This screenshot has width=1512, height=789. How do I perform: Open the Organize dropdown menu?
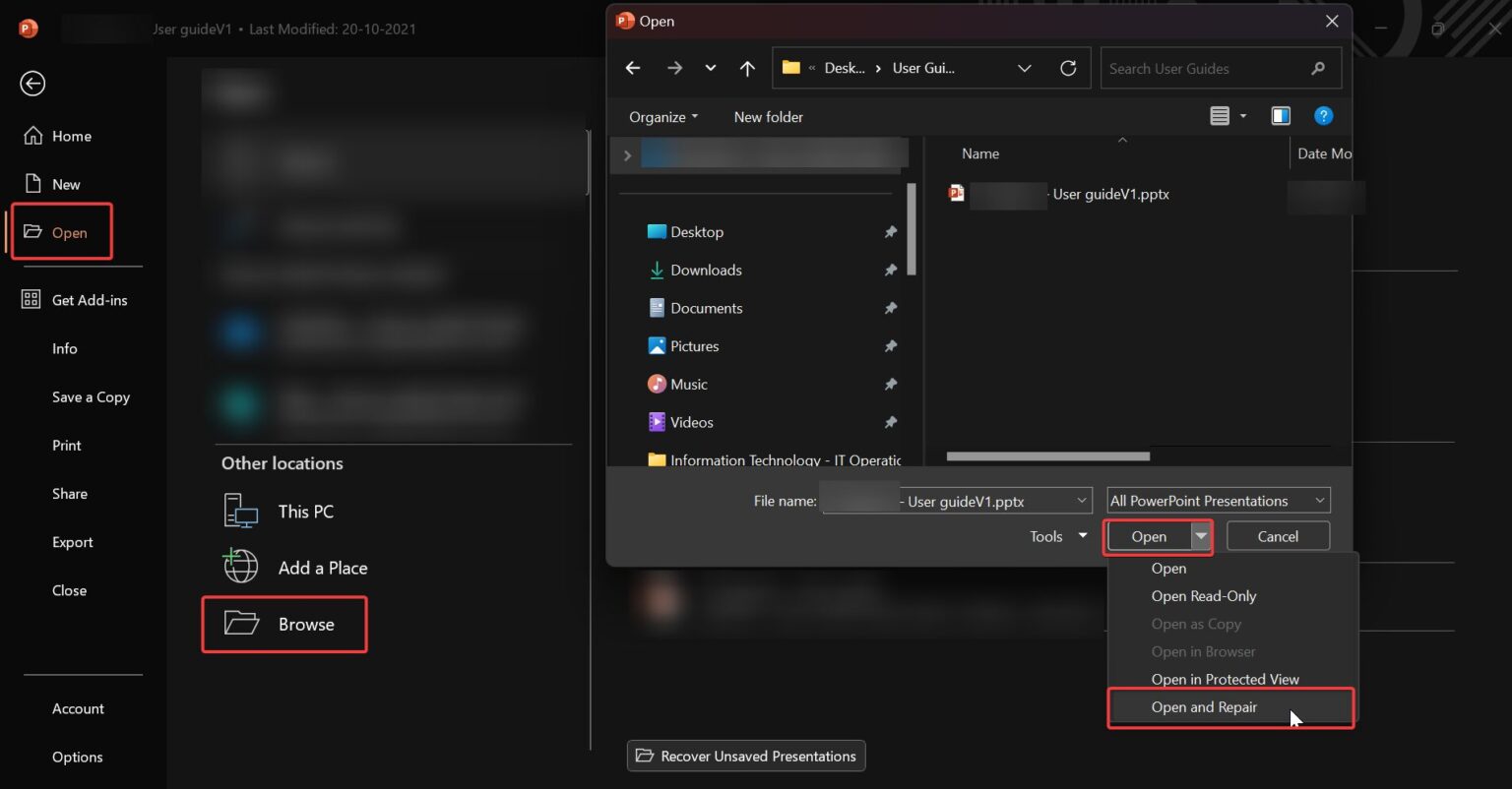click(663, 117)
